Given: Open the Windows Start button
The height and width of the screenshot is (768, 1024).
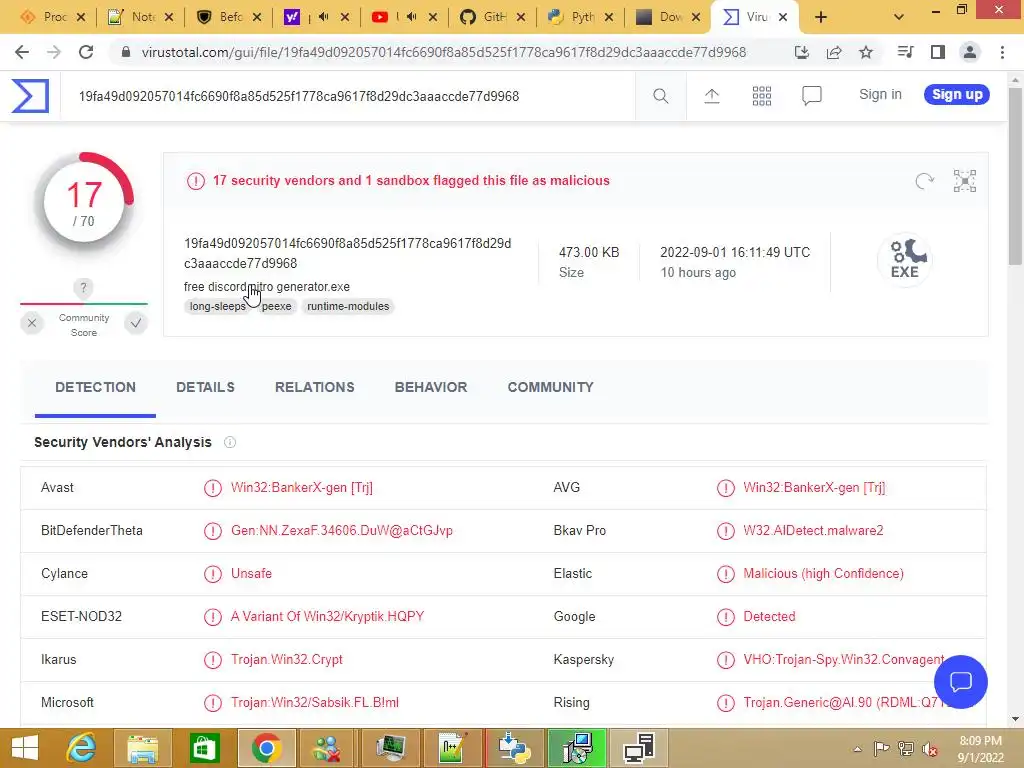Looking at the screenshot, I should [25, 748].
